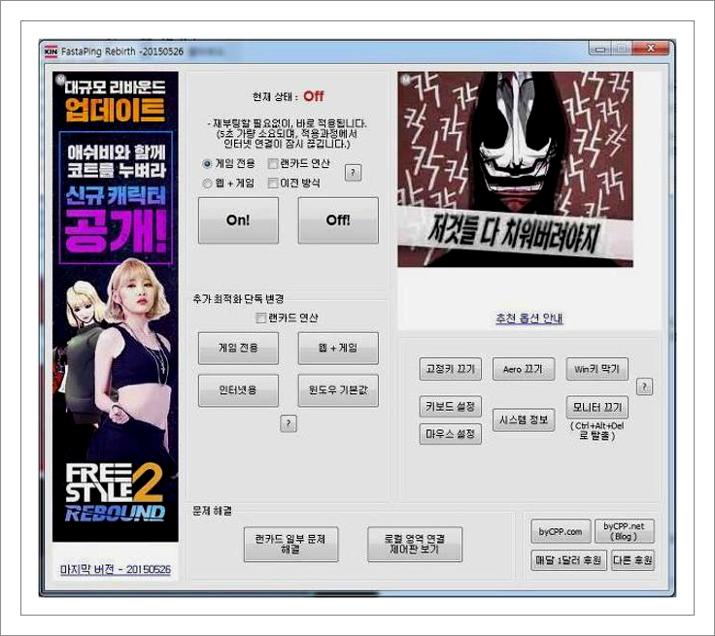
Task: Open the ? help below 인터넷용 button
Action: pyautogui.click(x=288, y=424)
